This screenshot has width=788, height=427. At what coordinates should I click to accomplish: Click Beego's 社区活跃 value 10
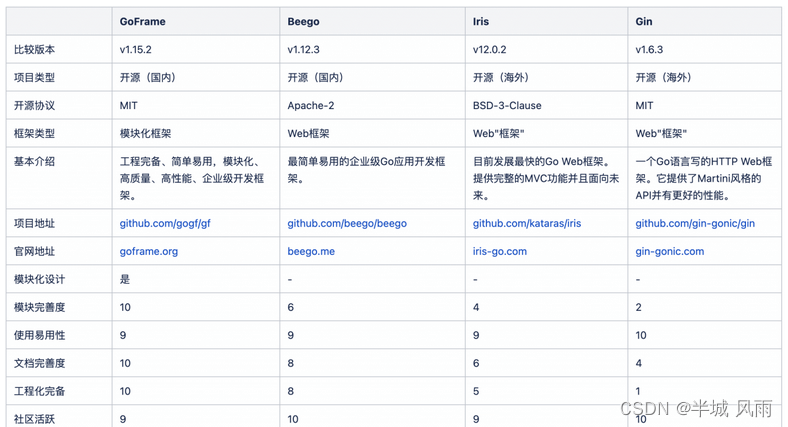click(293, 419)
